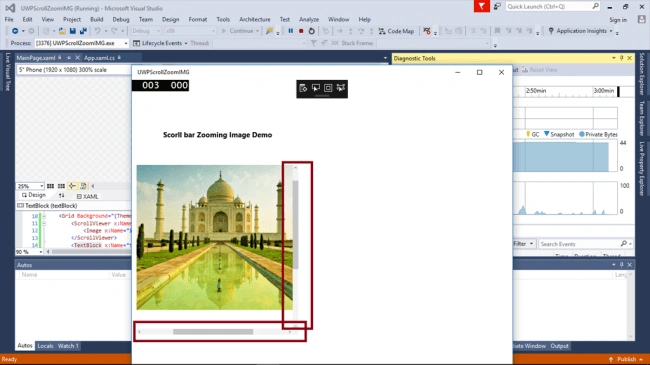Click the select element debug overlay icon
The height and width of the screenshot is (365, 650).
click(316, 88)
